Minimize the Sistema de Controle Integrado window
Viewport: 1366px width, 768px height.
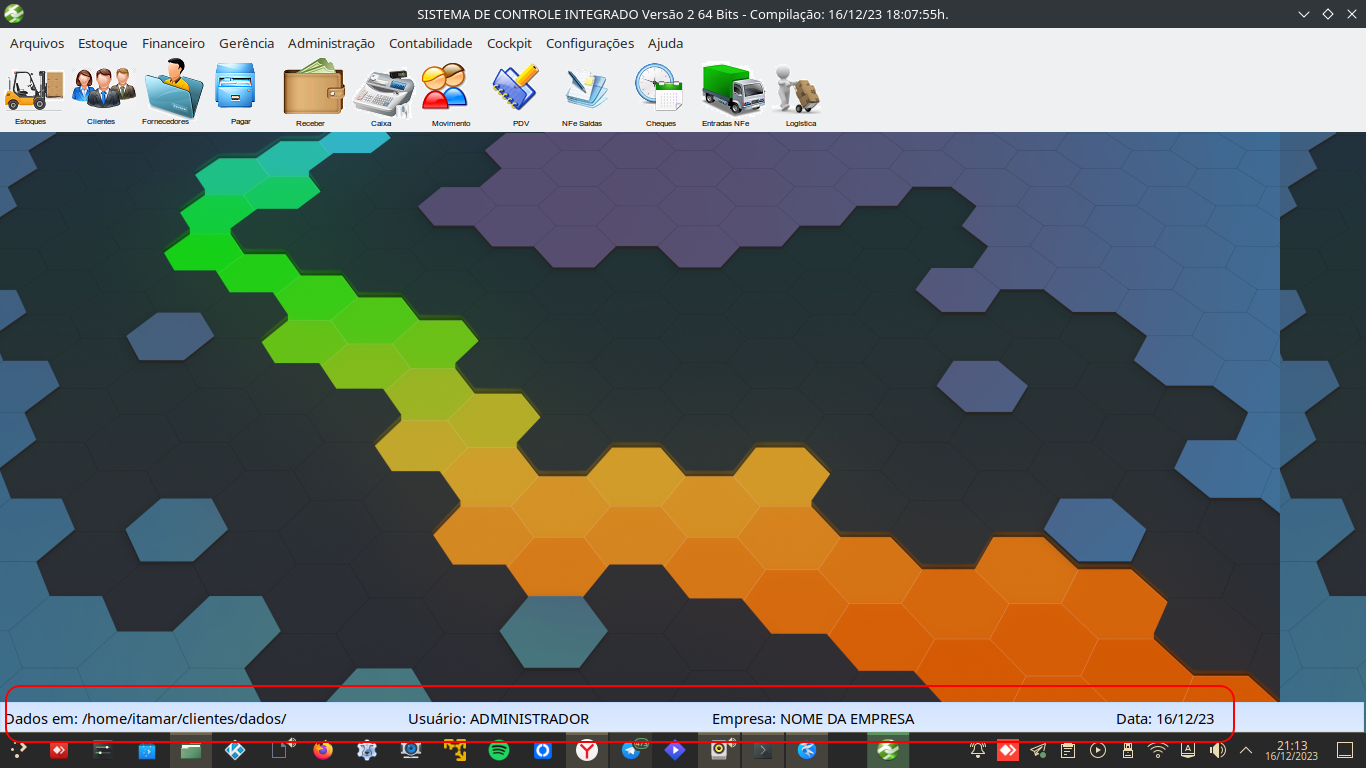pos(1304,14)
